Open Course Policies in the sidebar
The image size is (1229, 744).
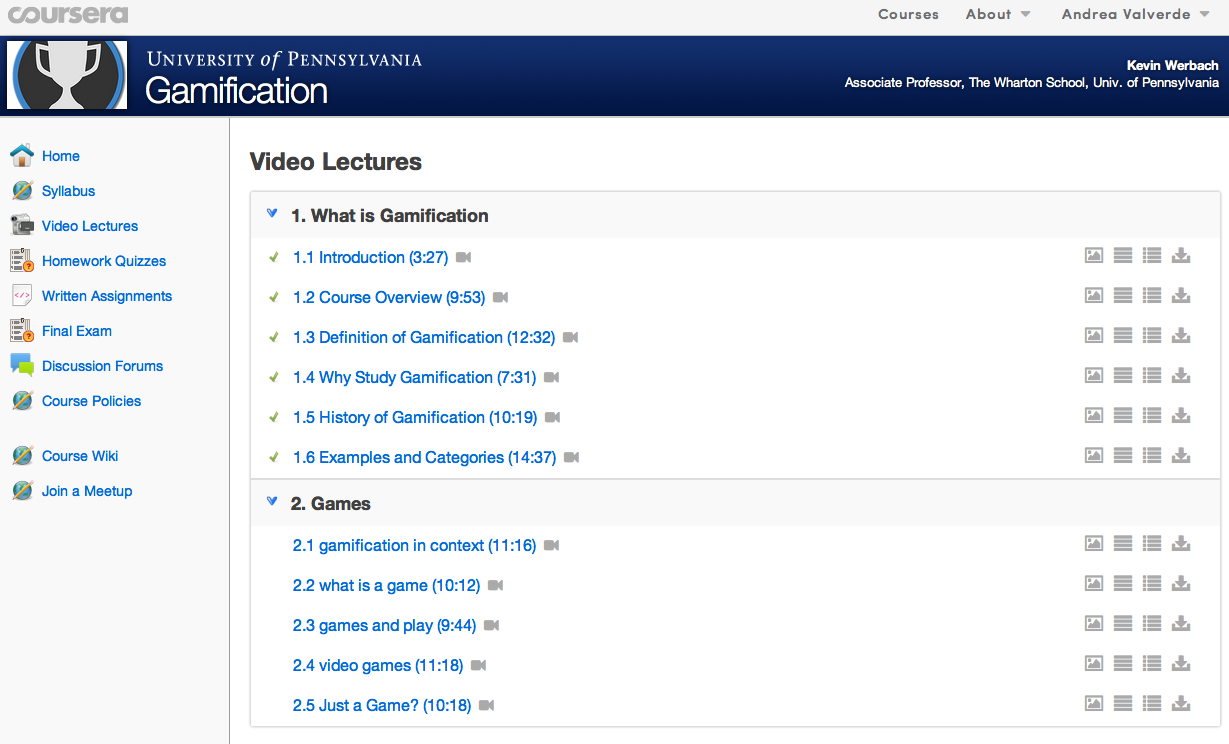(x=91, y=401)
